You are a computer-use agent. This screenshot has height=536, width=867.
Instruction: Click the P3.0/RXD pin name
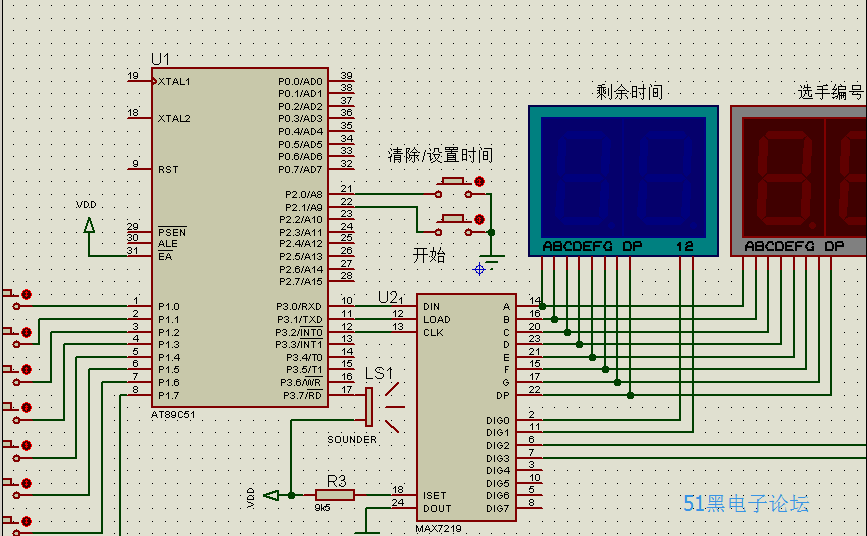(x=299, y=306)
